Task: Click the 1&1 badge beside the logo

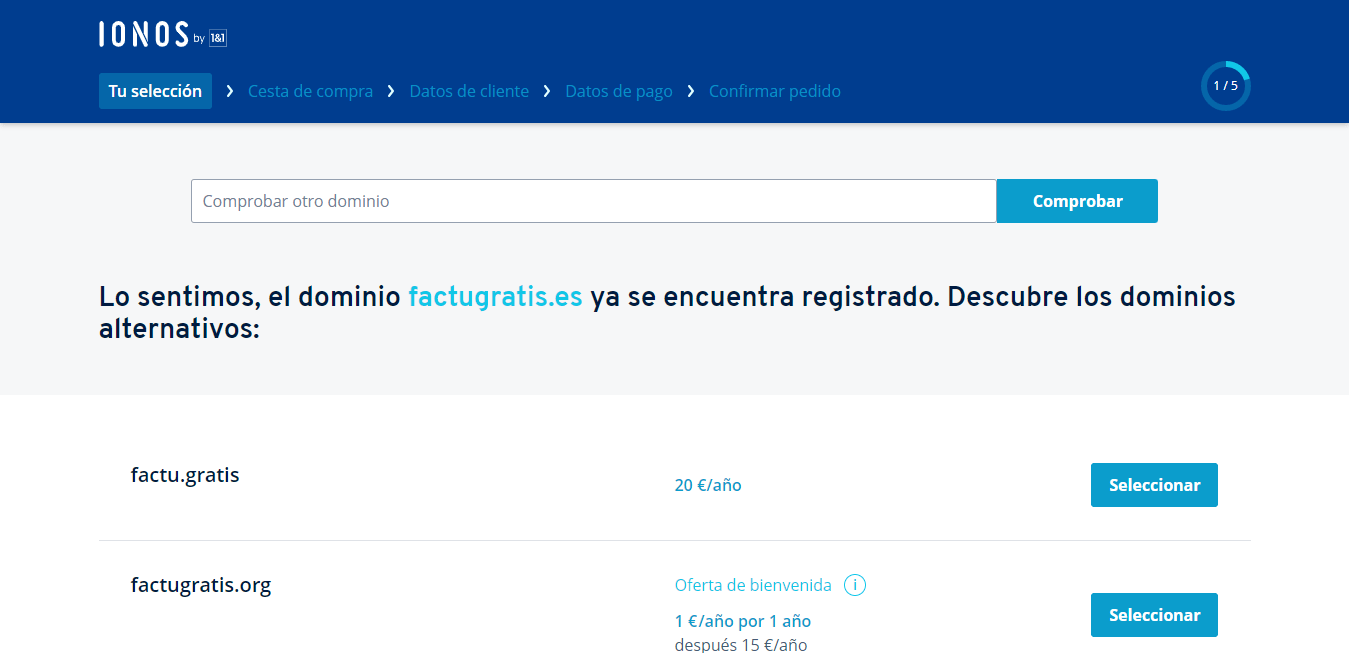Action: [x=218, y=38]
